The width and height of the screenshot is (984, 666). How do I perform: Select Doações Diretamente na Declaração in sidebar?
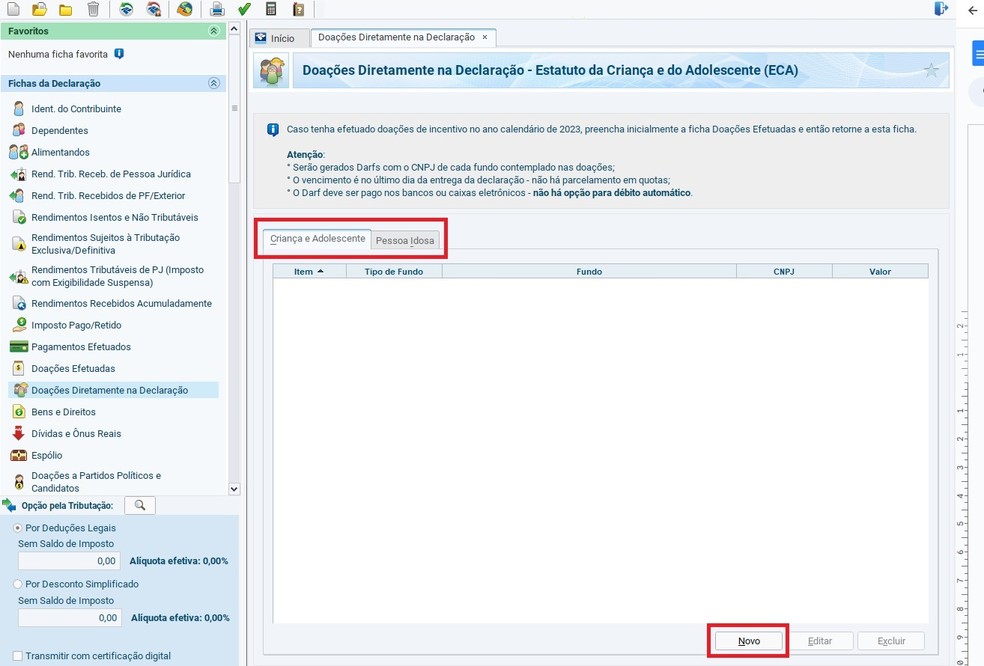(x=114, y=390)
